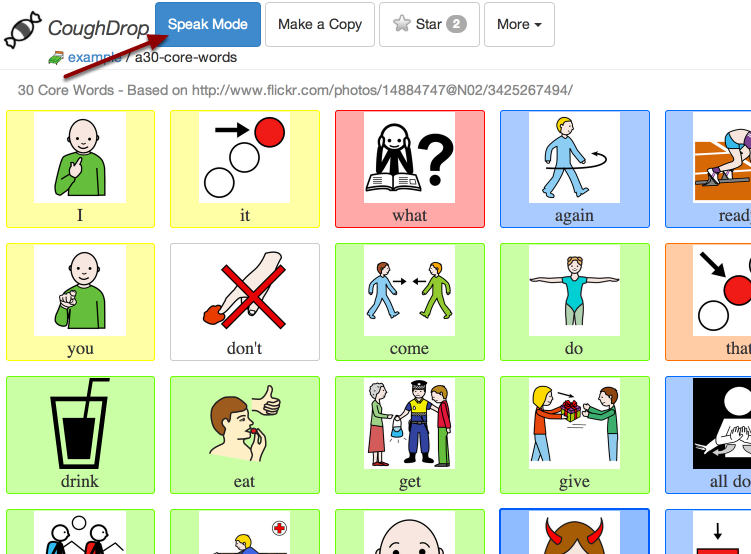Select the "again" walking symbol

(575, 169)
